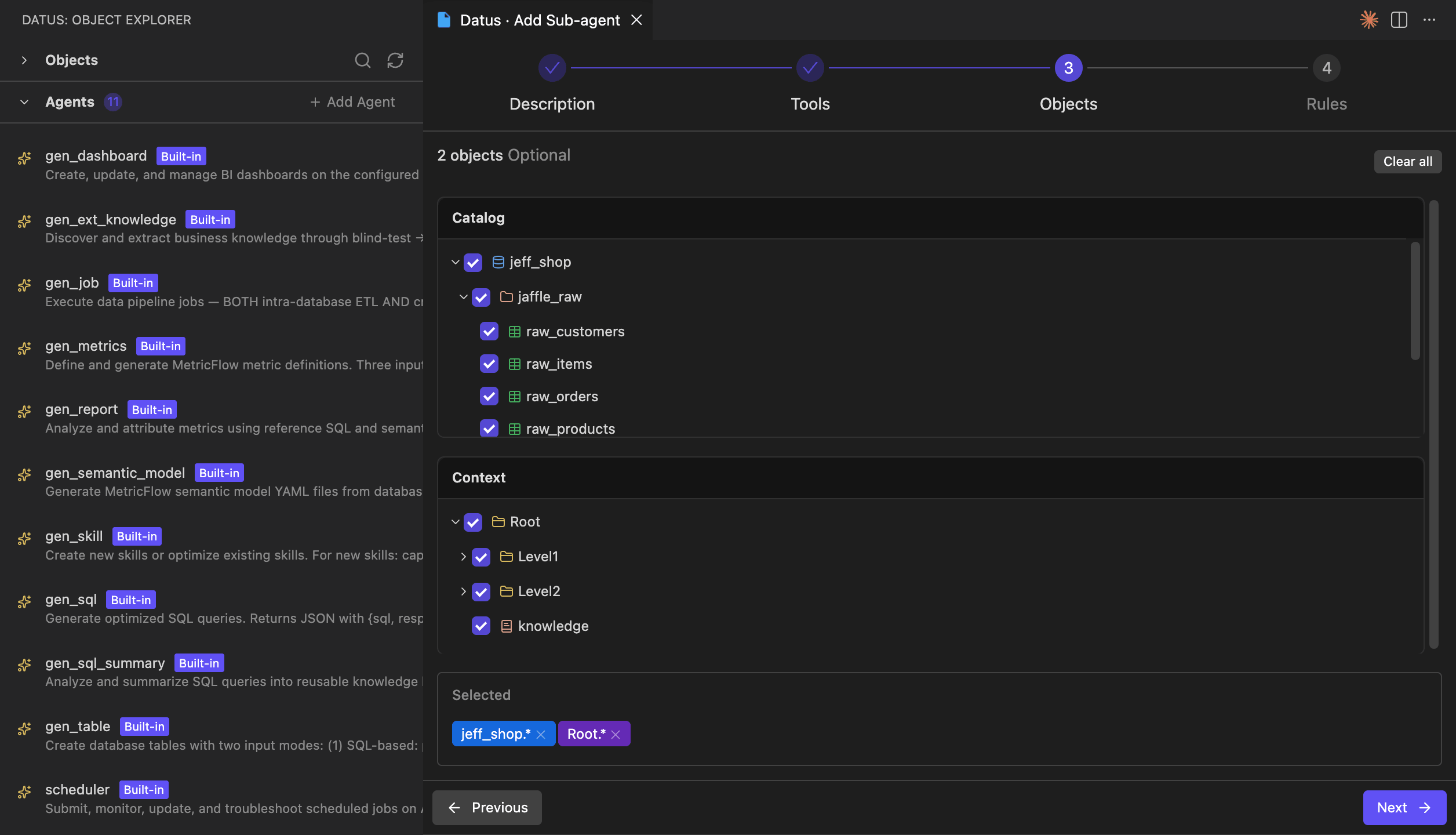This screenshot has height=835, width=1456.
Task: Click the table icon next to raw_orders
Action: click(514, 397)
